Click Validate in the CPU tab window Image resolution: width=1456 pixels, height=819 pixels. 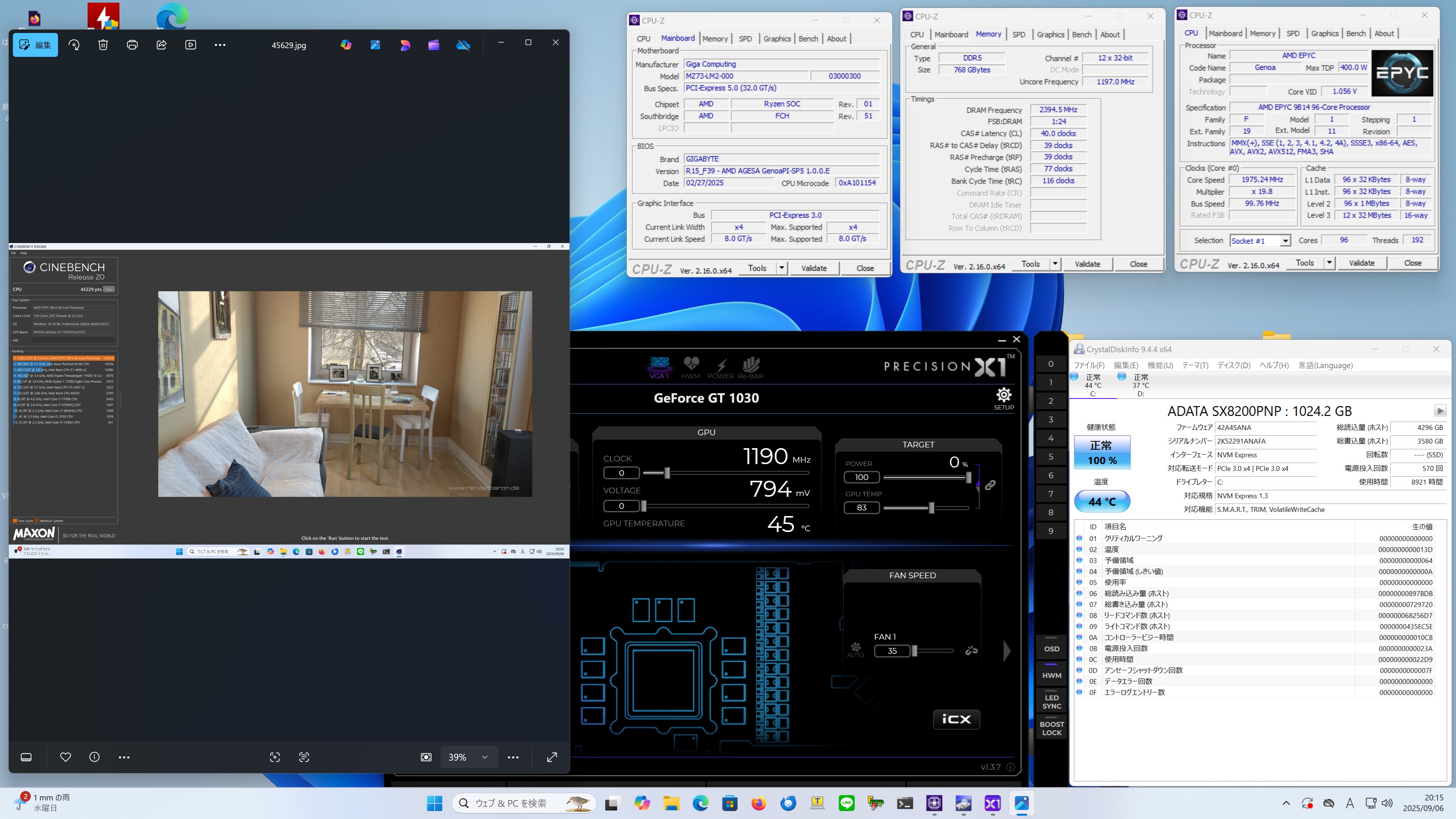pyautogui.click(x=1361, y=263)
